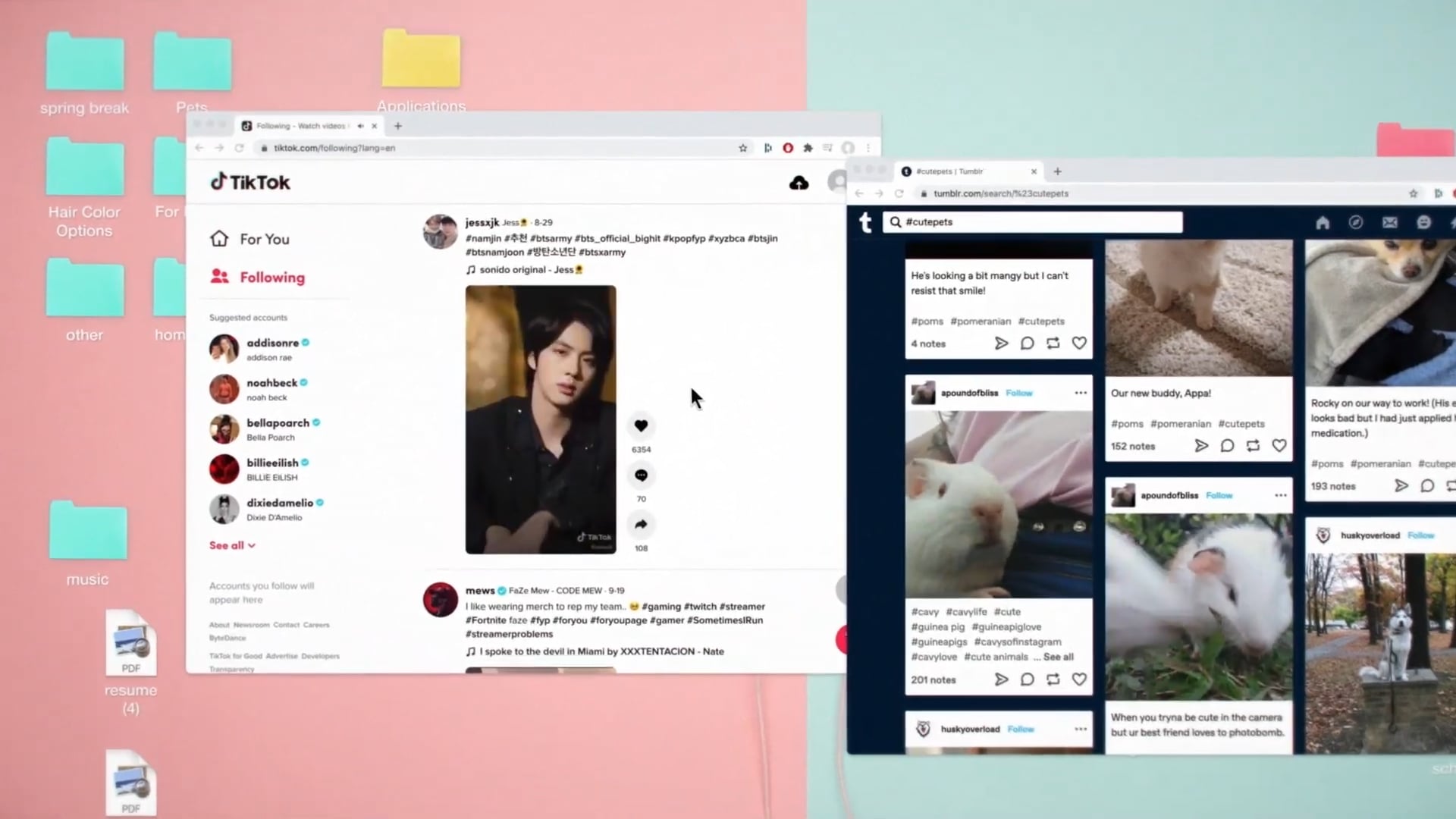
Task: Reply to the 201 notes guinea pig post
Action: (1028, 679)
